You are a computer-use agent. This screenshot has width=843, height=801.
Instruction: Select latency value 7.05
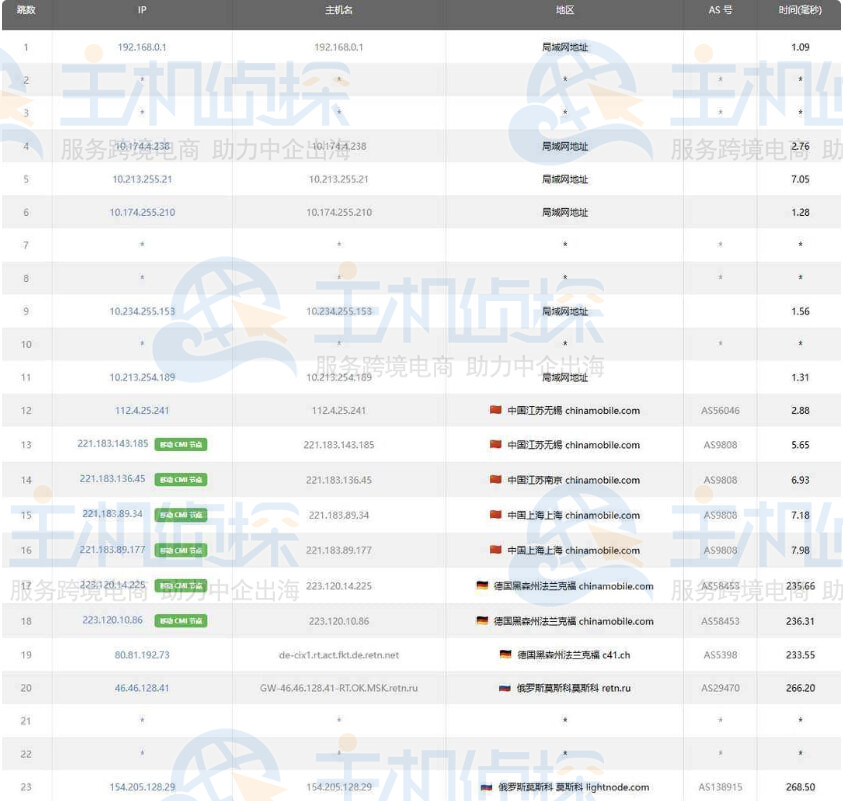tap(800, 179)
